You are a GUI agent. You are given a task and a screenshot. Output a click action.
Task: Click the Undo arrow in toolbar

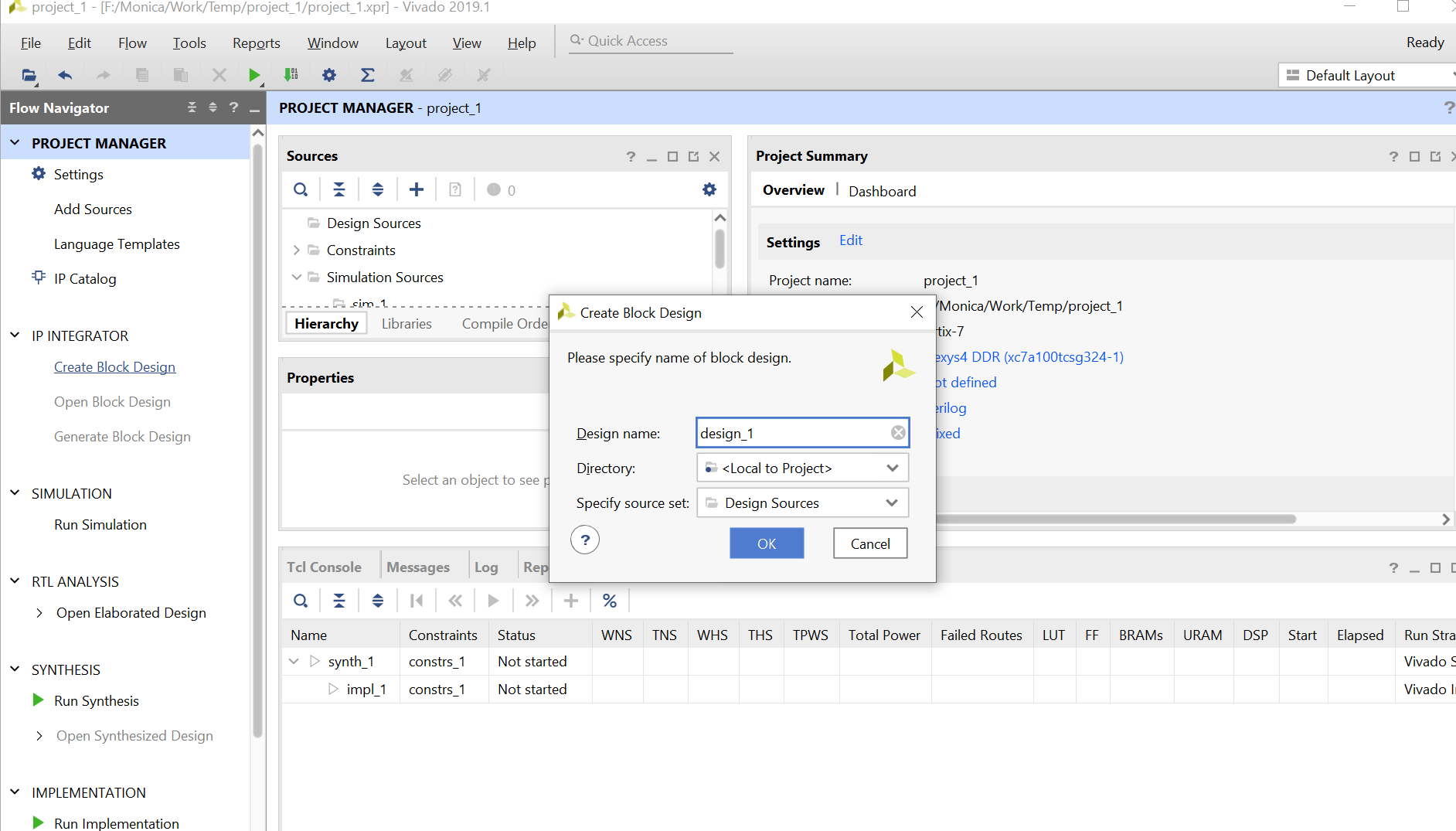coord(65,75)
